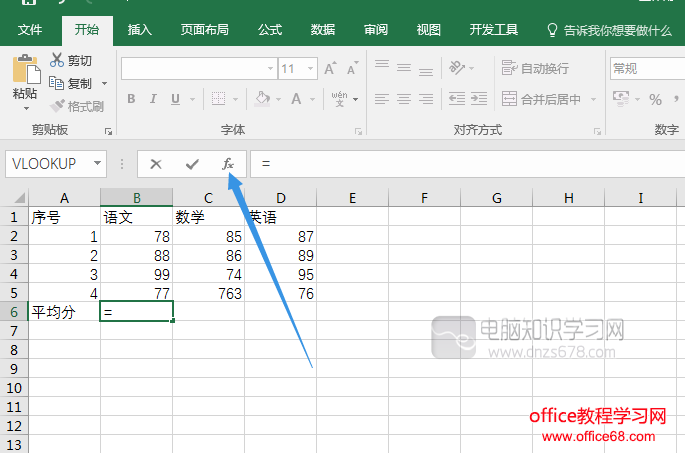Select Center alignment icon
Image resolution: width=685 pixels, height=453 pixels.
coord(404,99)
